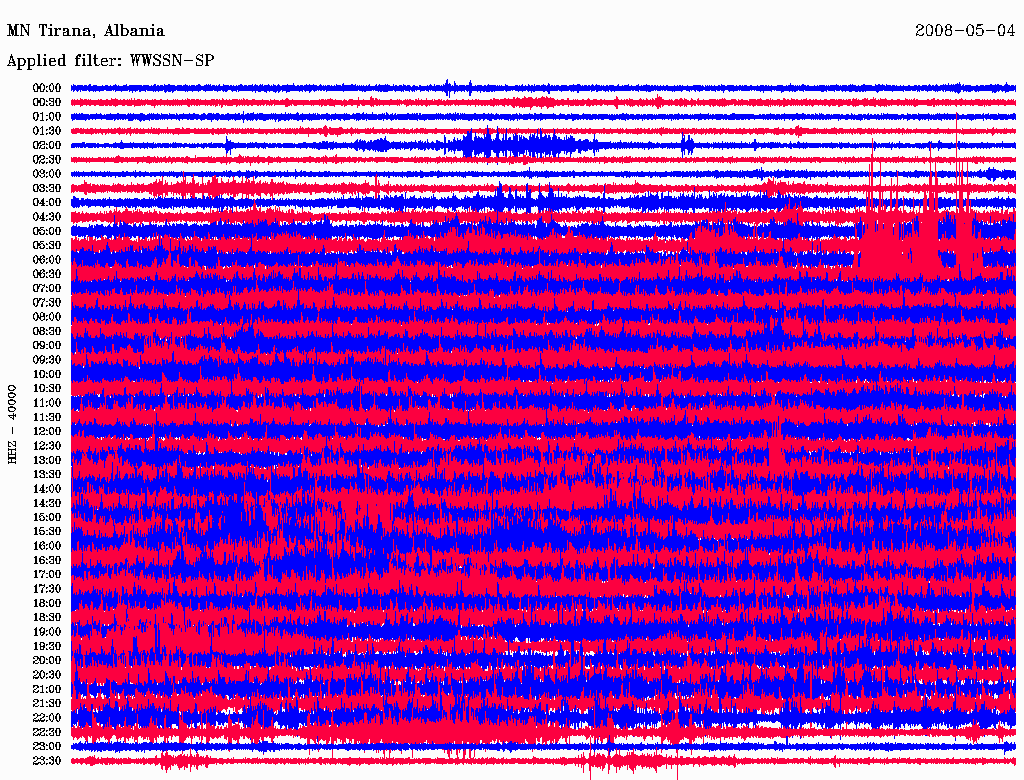The width and height of the screenshot is (1024, 780).
Task: Select the 15:00 time label
Action: point(47,517)
